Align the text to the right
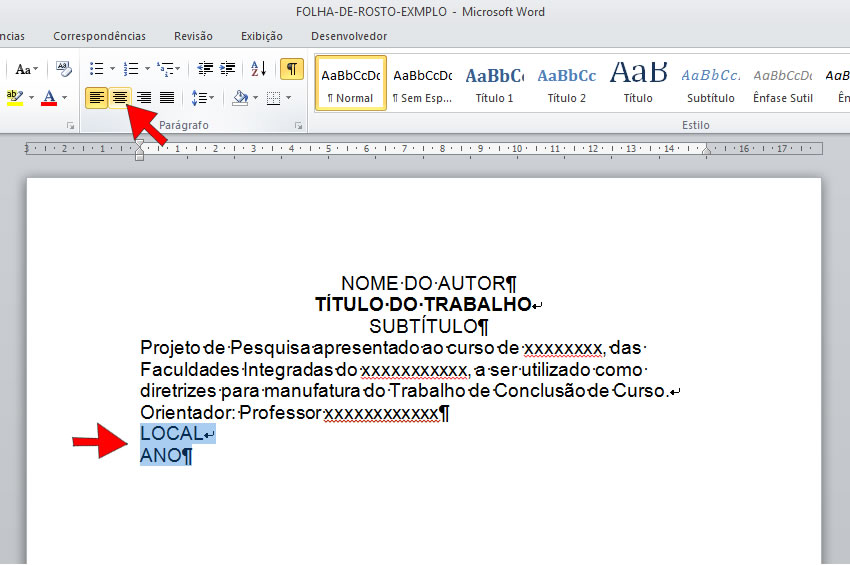The image size is (850, 565). (143, 98)
